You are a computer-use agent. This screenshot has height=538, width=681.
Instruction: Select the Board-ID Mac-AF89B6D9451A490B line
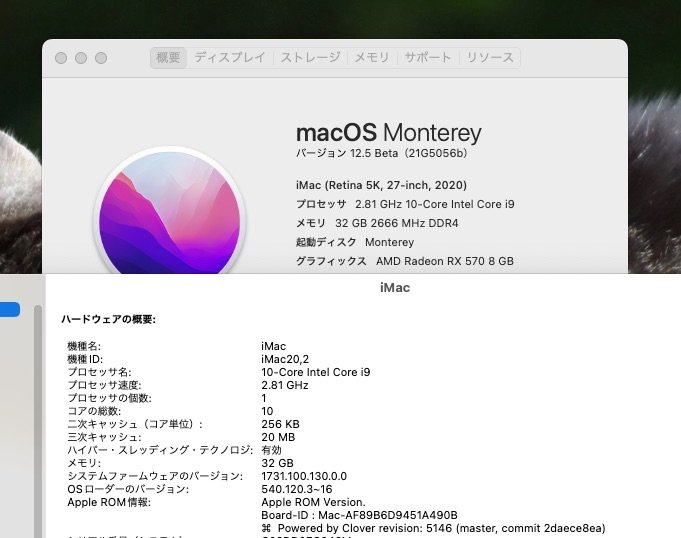pyautogui.click(x=359, y=515)
